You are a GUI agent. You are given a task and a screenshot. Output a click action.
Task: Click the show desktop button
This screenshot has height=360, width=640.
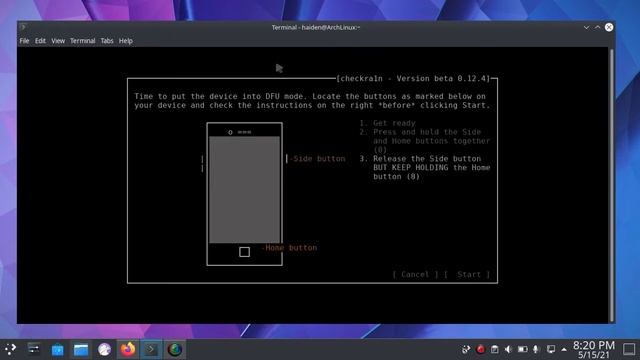click(629, 349)
